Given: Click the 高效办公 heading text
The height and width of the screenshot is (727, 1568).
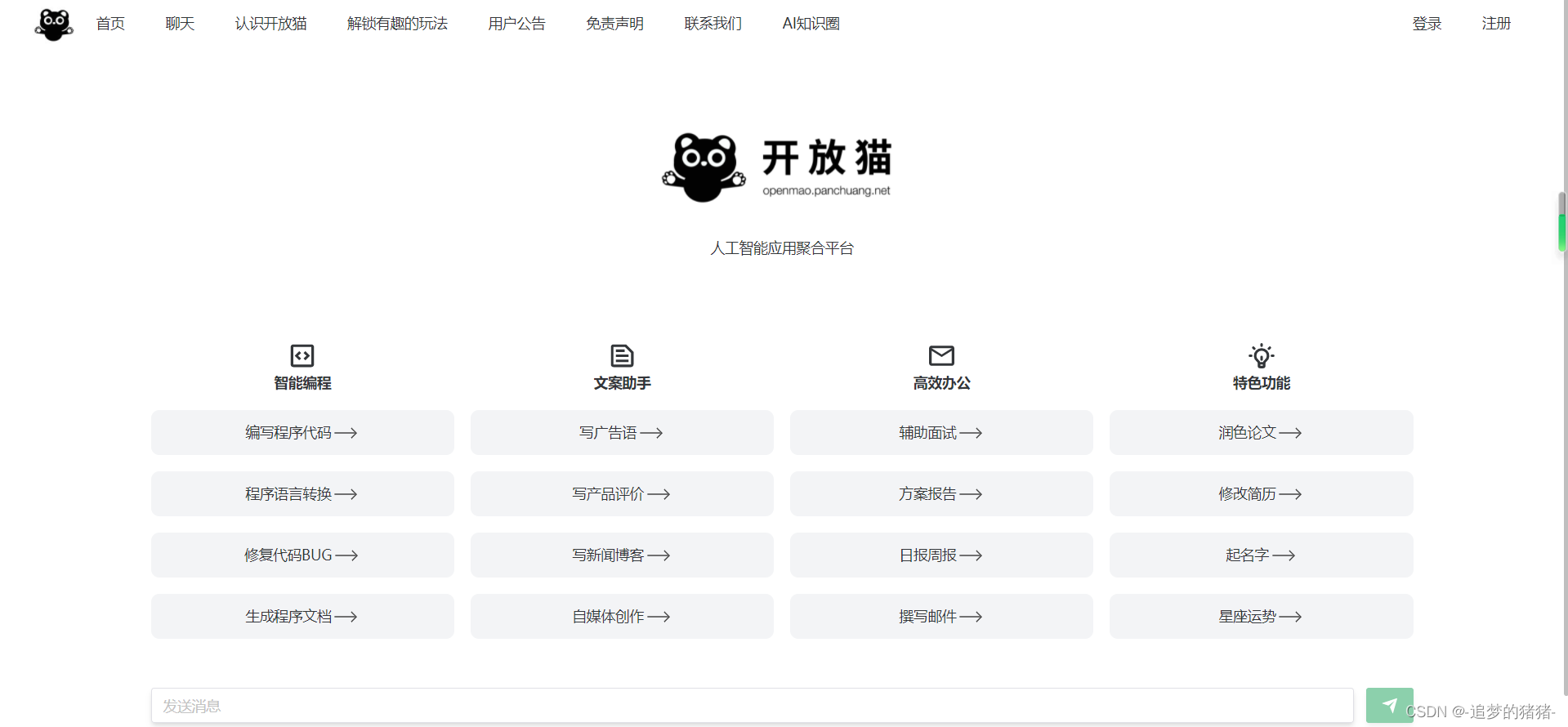Looking at the screenshot, I should pyautogui.click(x=941, y=383).
